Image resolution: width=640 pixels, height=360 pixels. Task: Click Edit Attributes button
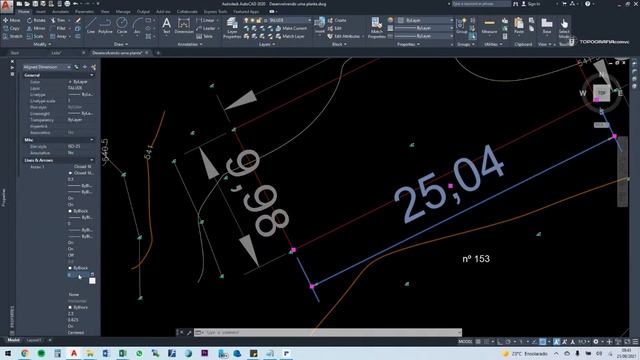tap(344, 36)
